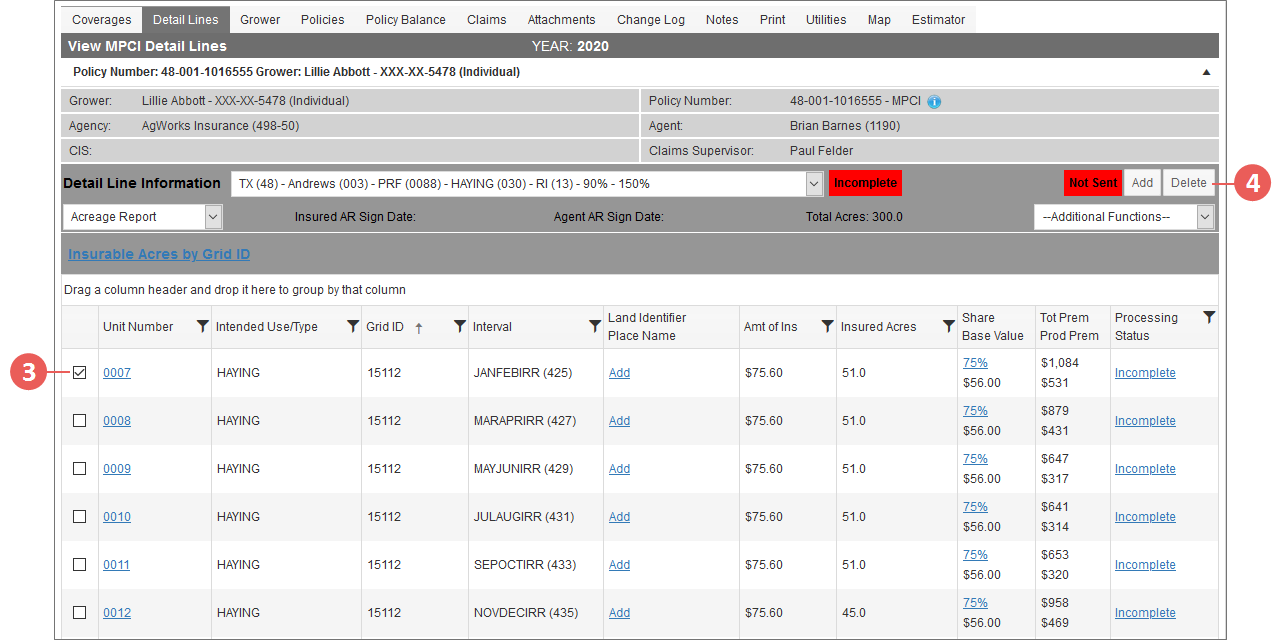Open the Notes tab
The width and height of the screenshot is (1282, 640).
(722, 20)
